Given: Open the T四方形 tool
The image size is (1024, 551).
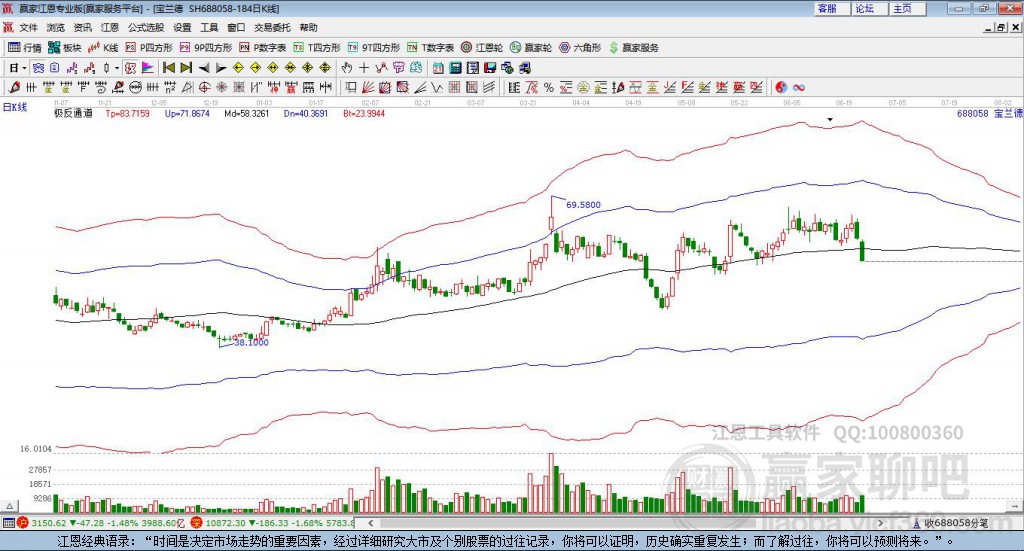Looking at the screenshot, I should 317,48.
